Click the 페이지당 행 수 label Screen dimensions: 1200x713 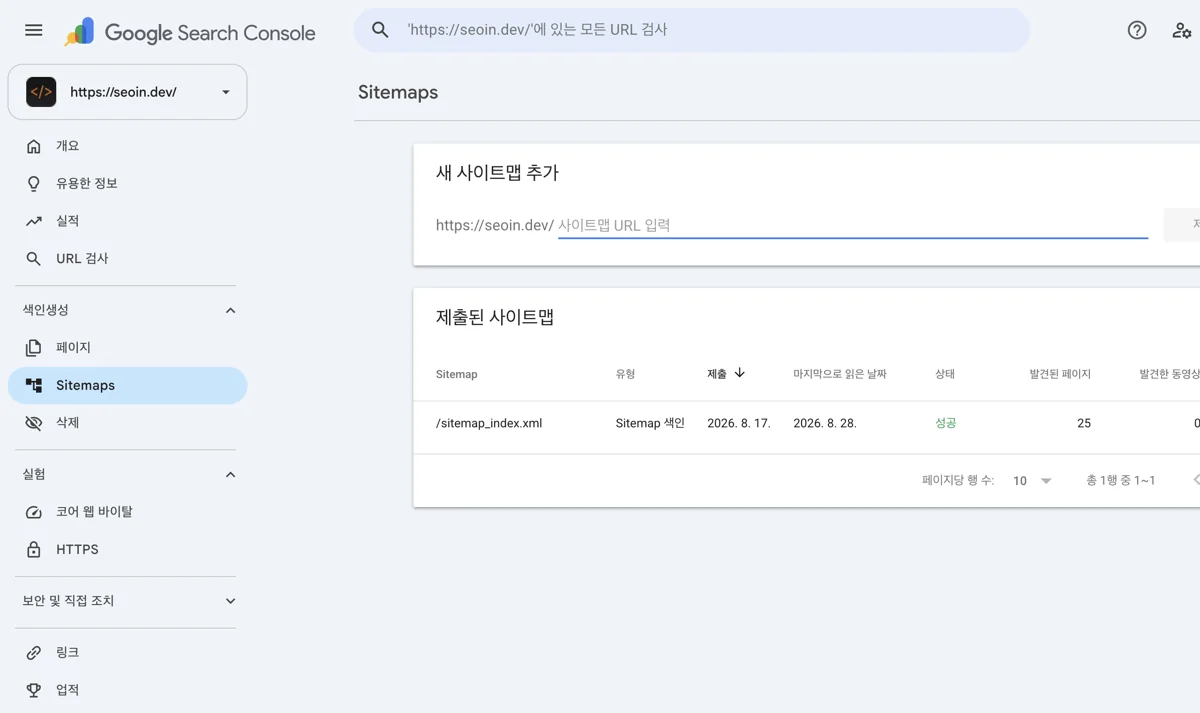[958, 481]
